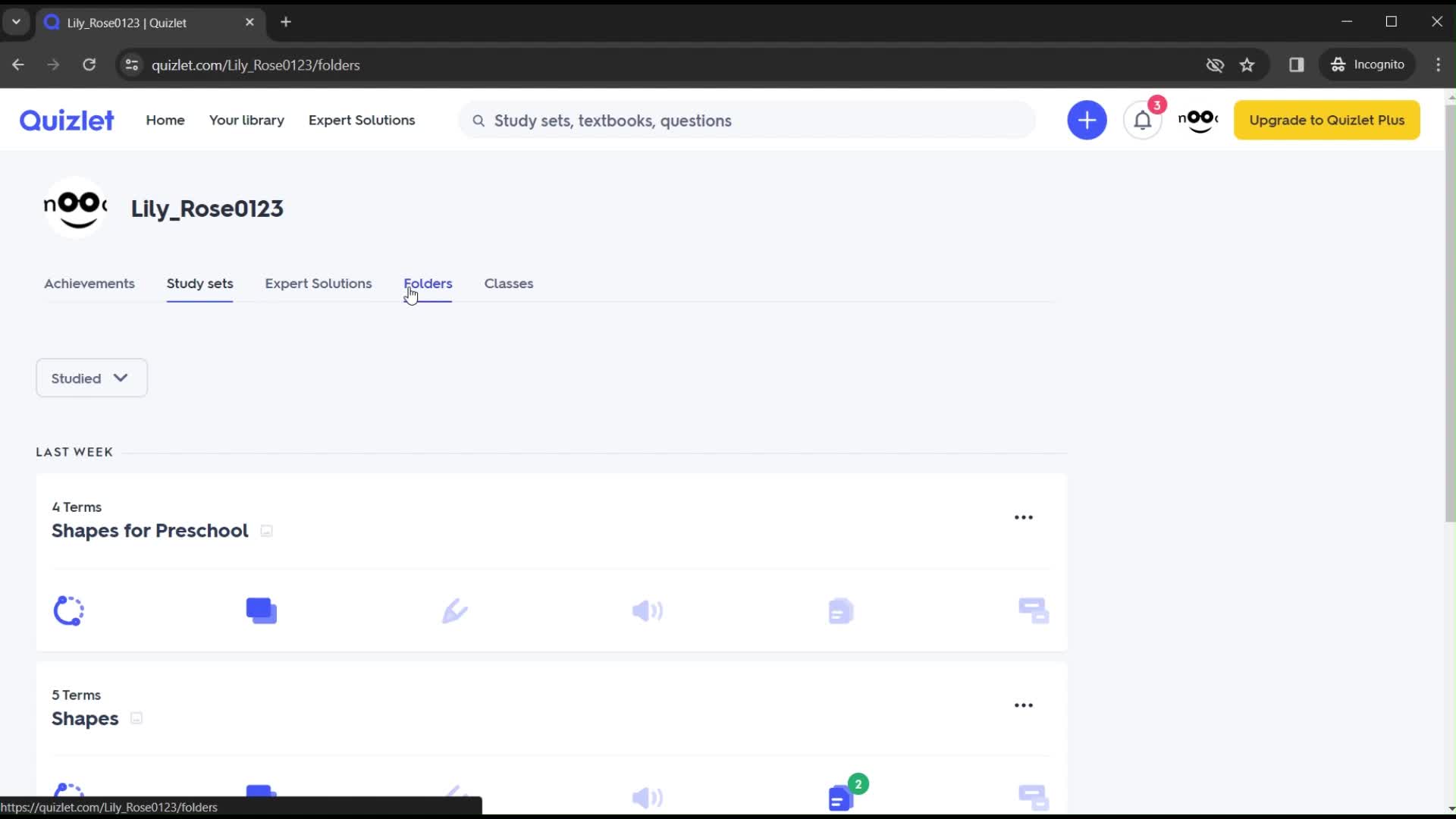1456x819 pixels.
Task: Switch to the Study sets tab
Action: (200, 284)
